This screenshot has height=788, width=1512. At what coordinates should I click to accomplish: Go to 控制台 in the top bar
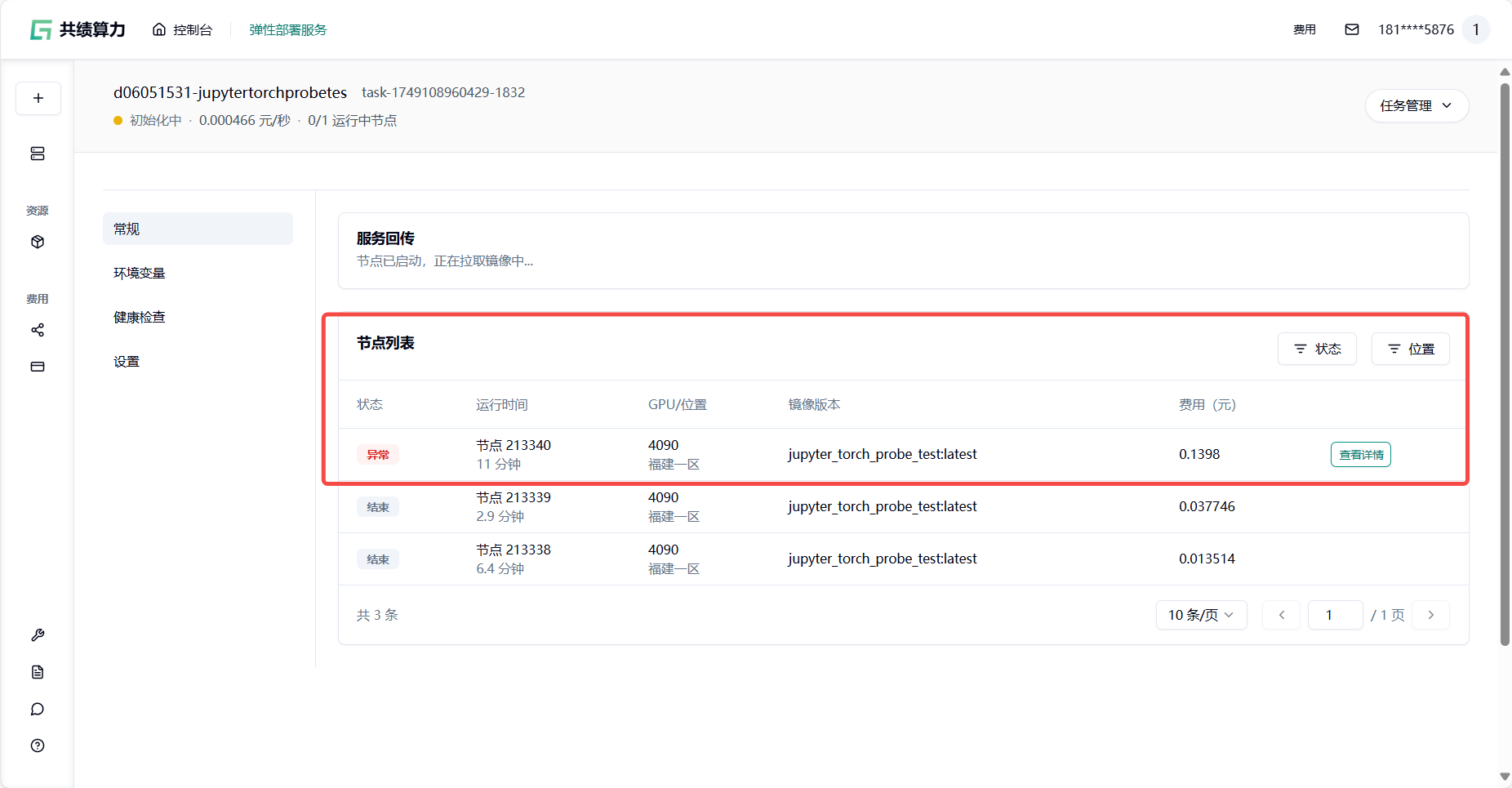pos(183,29)
